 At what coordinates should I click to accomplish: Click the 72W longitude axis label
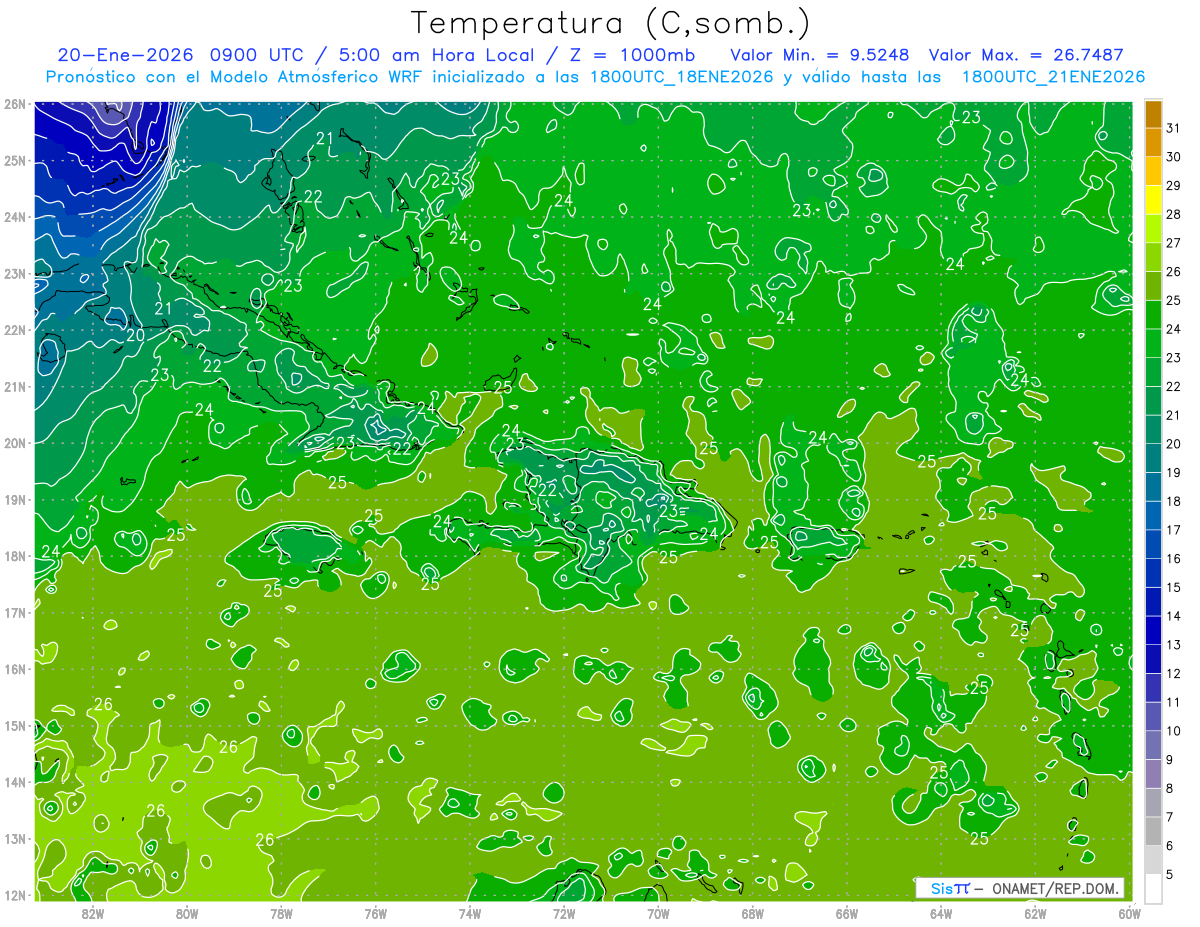tap(564, 913)
